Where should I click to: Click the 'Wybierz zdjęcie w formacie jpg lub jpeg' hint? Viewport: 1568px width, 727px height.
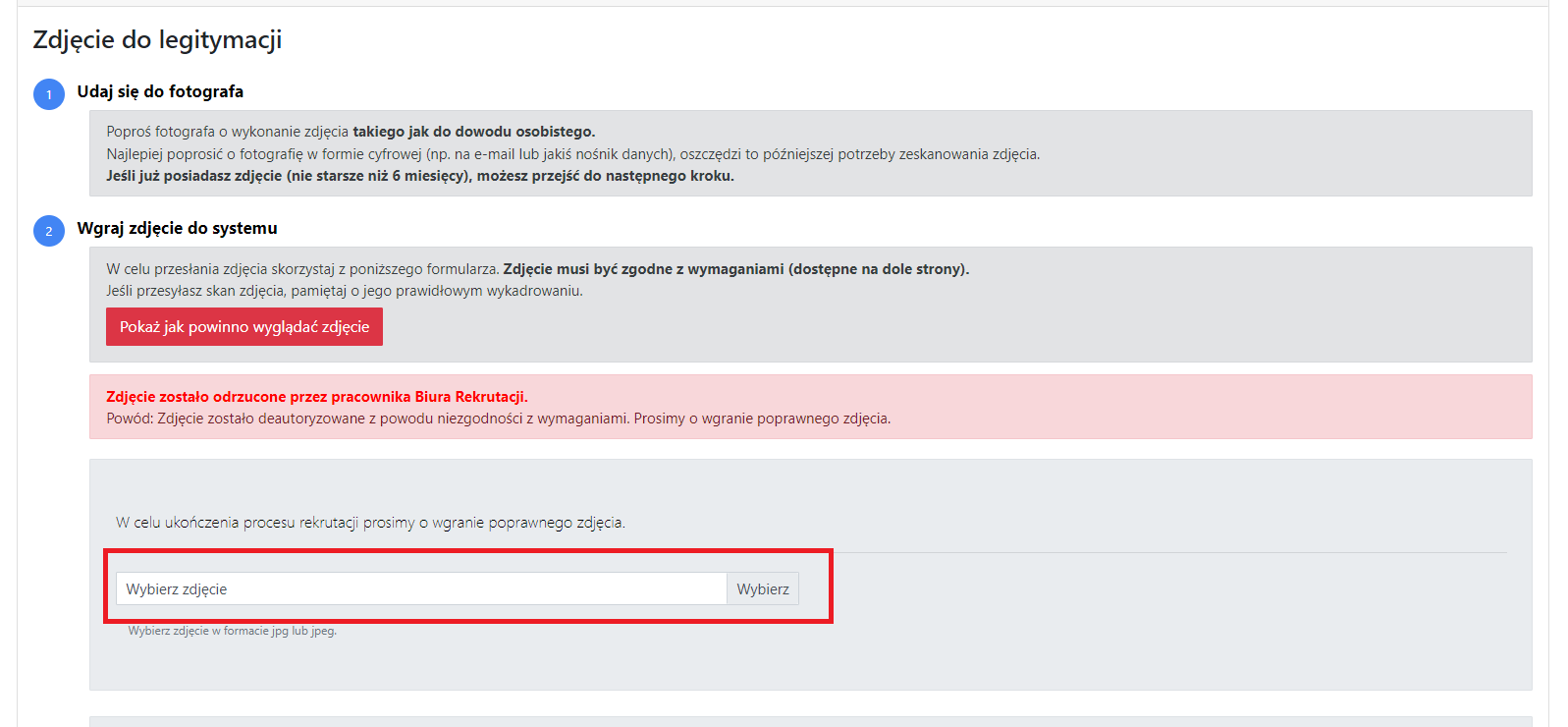tap(233, 631)
